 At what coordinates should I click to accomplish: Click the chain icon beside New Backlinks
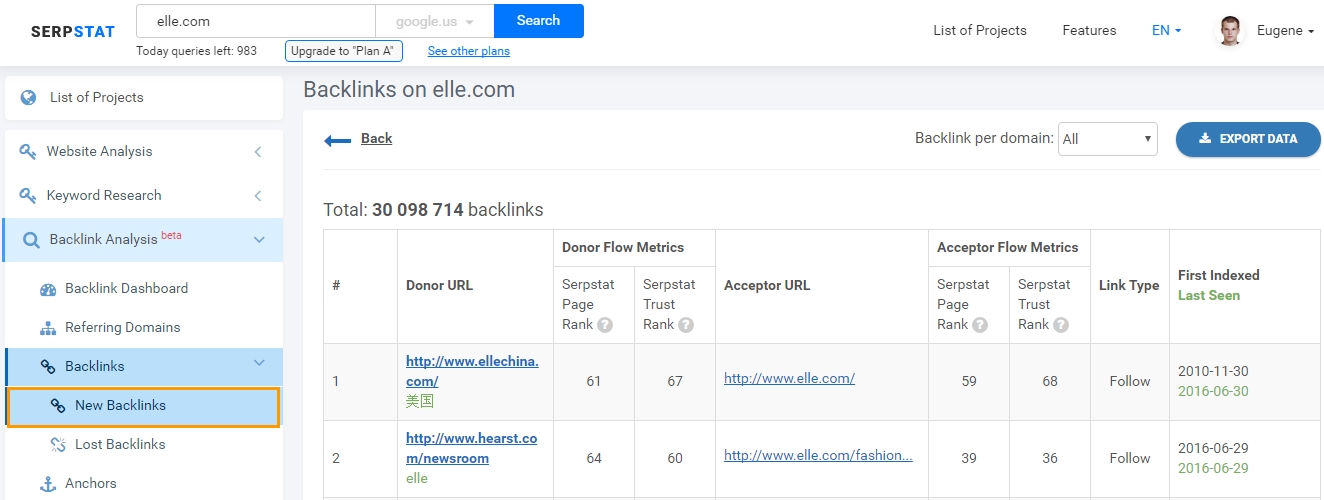[x=58, y=406]
